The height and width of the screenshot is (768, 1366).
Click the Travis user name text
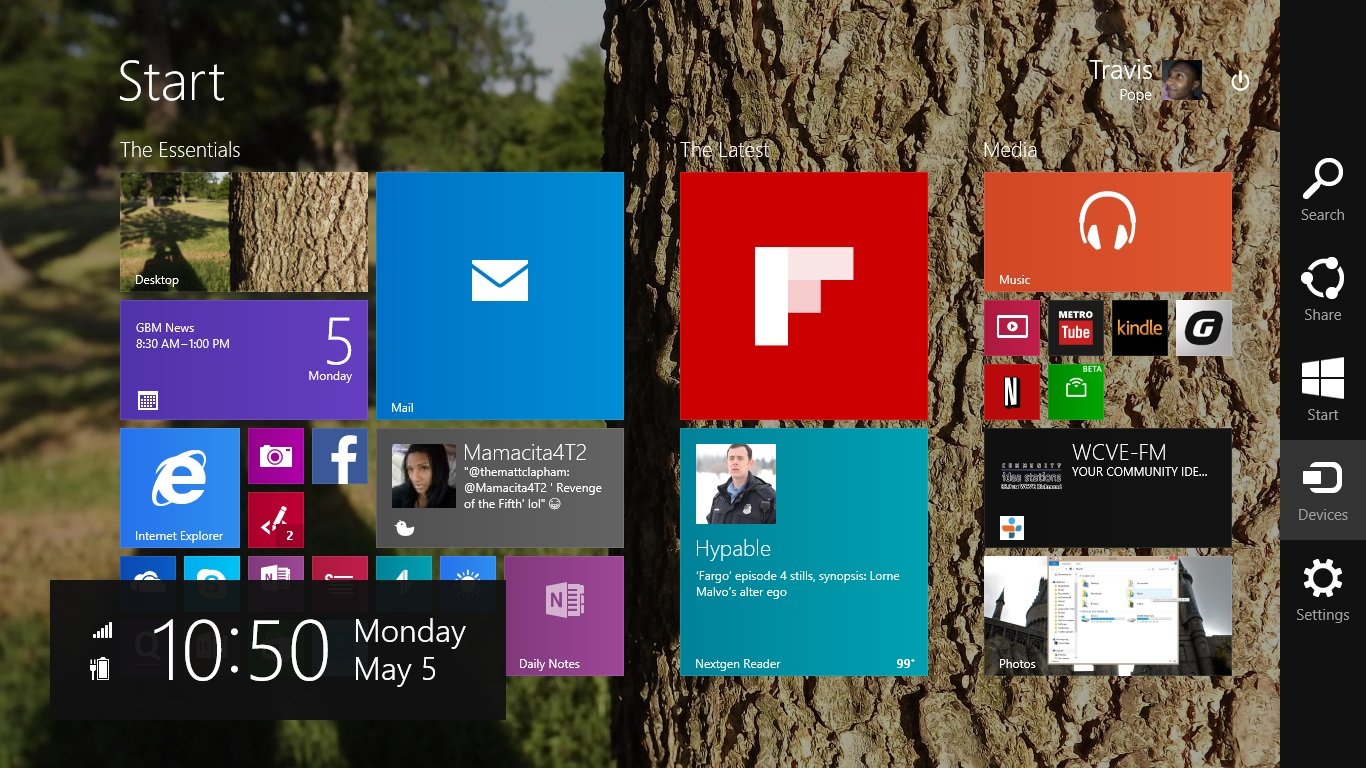(x=1120, y=70)
